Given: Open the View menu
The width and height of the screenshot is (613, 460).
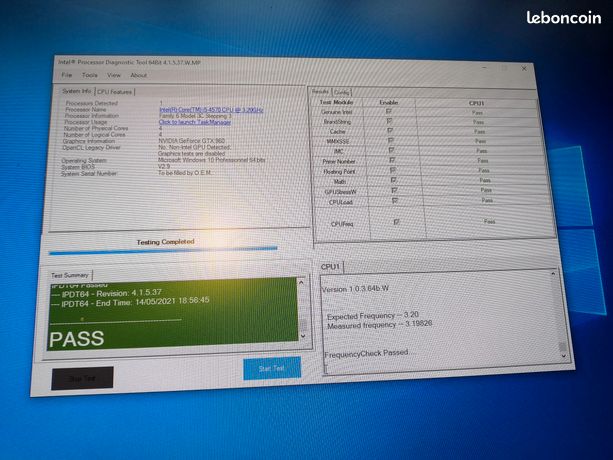Looking at the screenshot, I should (x=114, y=75).
